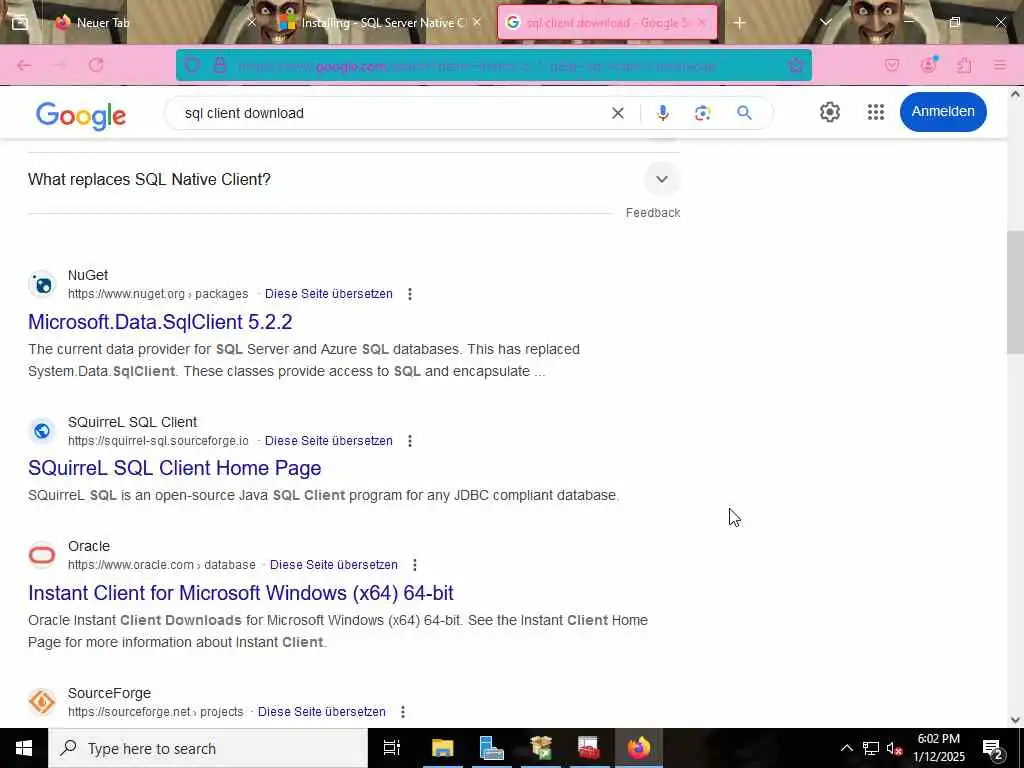Close the Installing SQL Server tab
This screenshot has width=1024, height=768.
click(477, 22)
